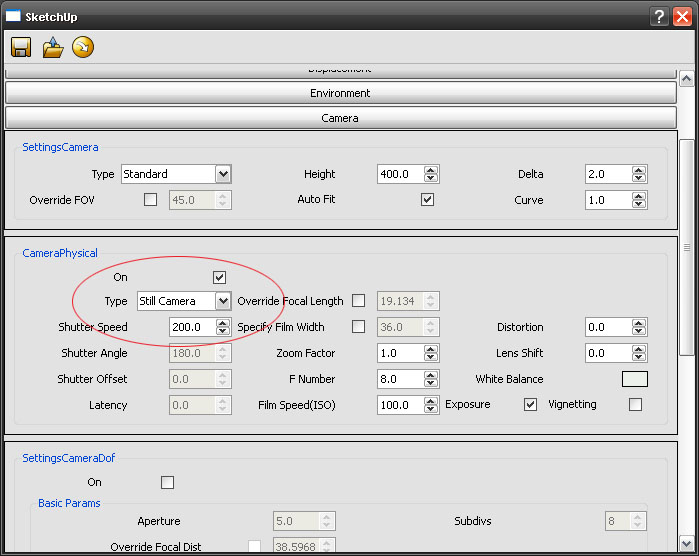Increase the Curve spinner value
Image resolution: width=699 pixels, height=556 pixels.
(x=638, y=196)
